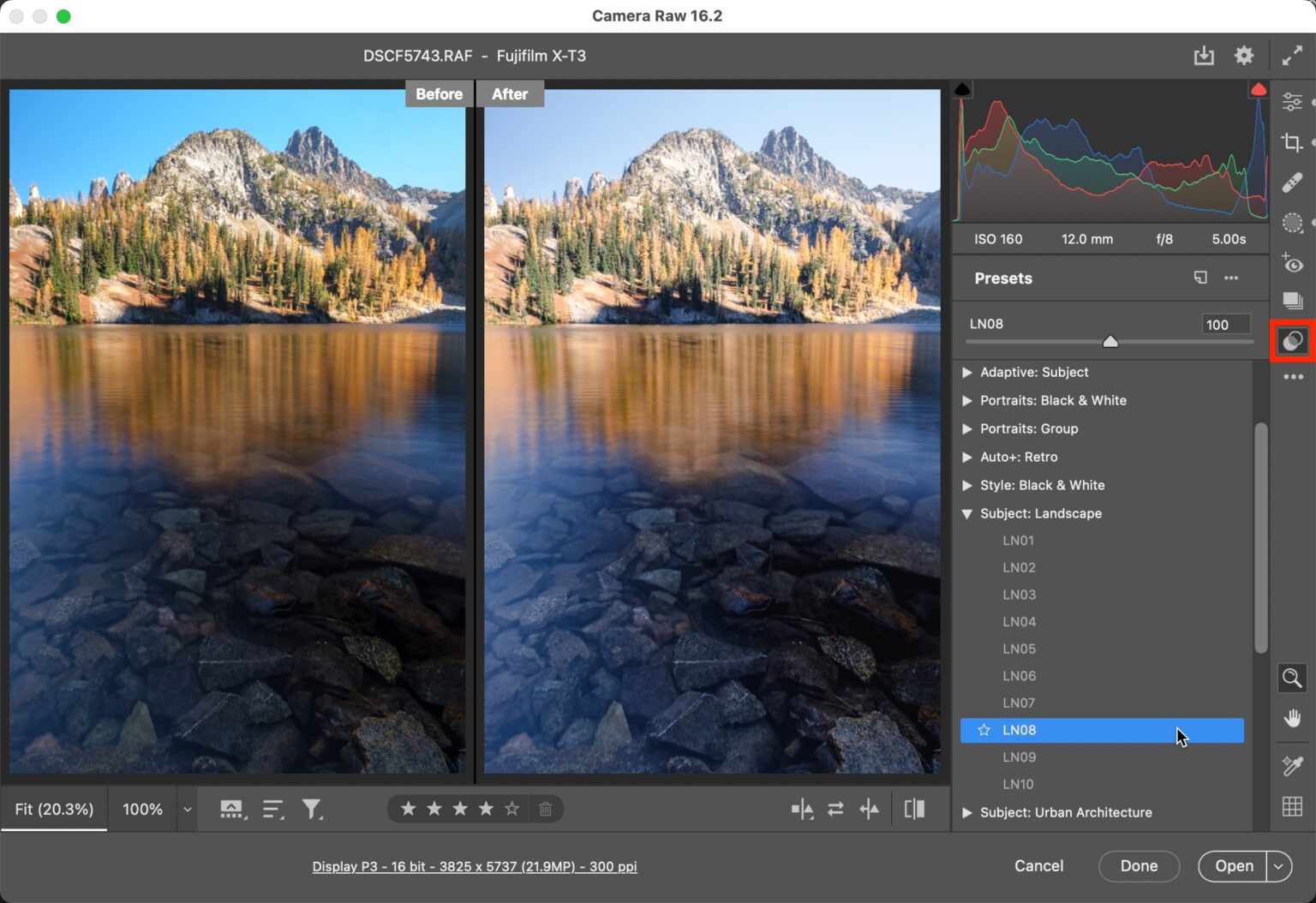Select the Red Eye removal tool
Image resolution: width=1316 pixels, height=903 pixels.
[x=1293, y=264]
